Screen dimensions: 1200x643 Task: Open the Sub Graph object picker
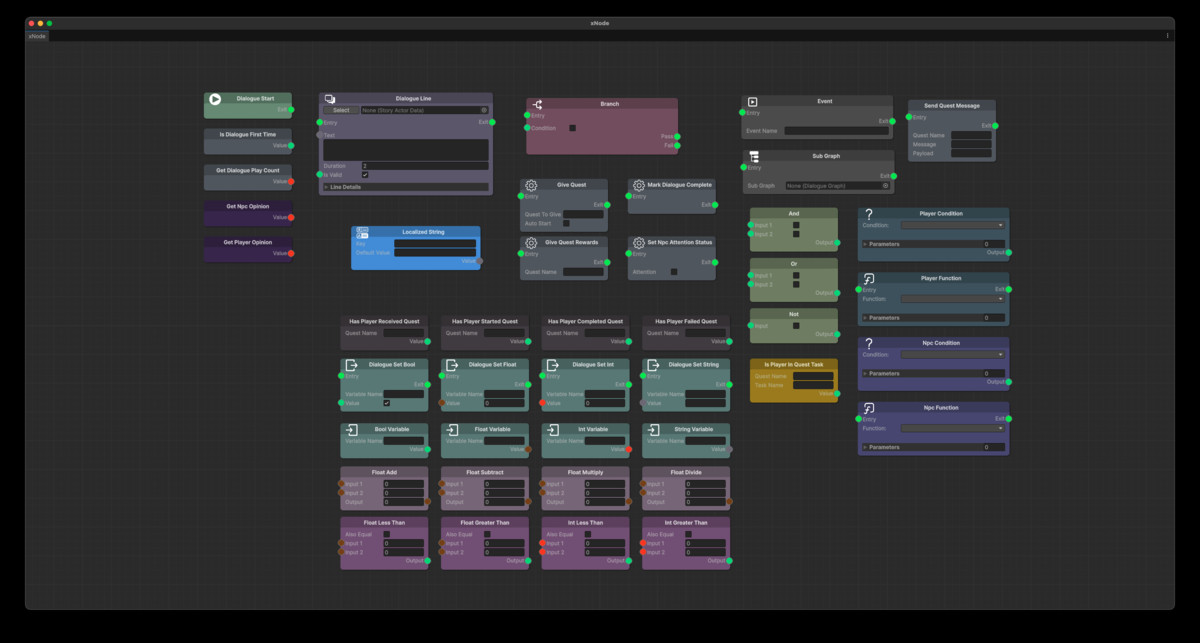(x=885, y=186)
